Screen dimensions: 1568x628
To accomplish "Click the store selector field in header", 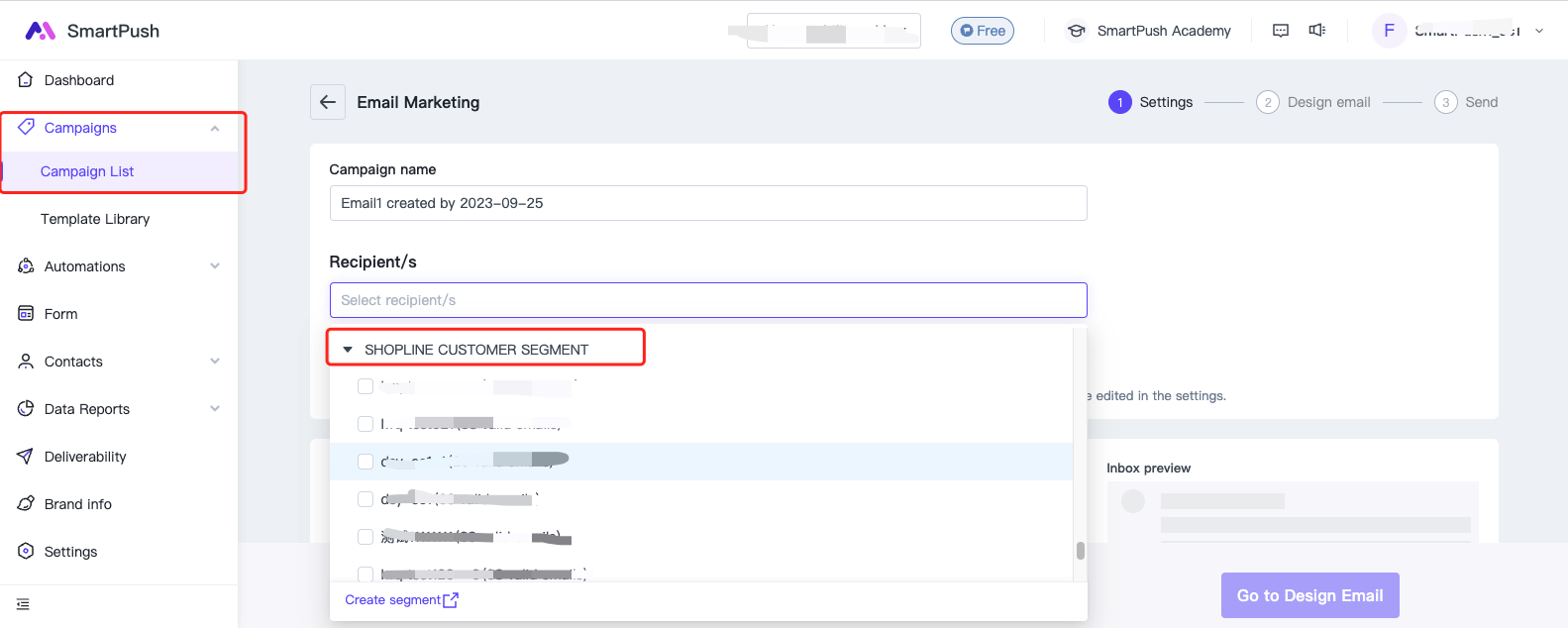I will coord(834,31).
